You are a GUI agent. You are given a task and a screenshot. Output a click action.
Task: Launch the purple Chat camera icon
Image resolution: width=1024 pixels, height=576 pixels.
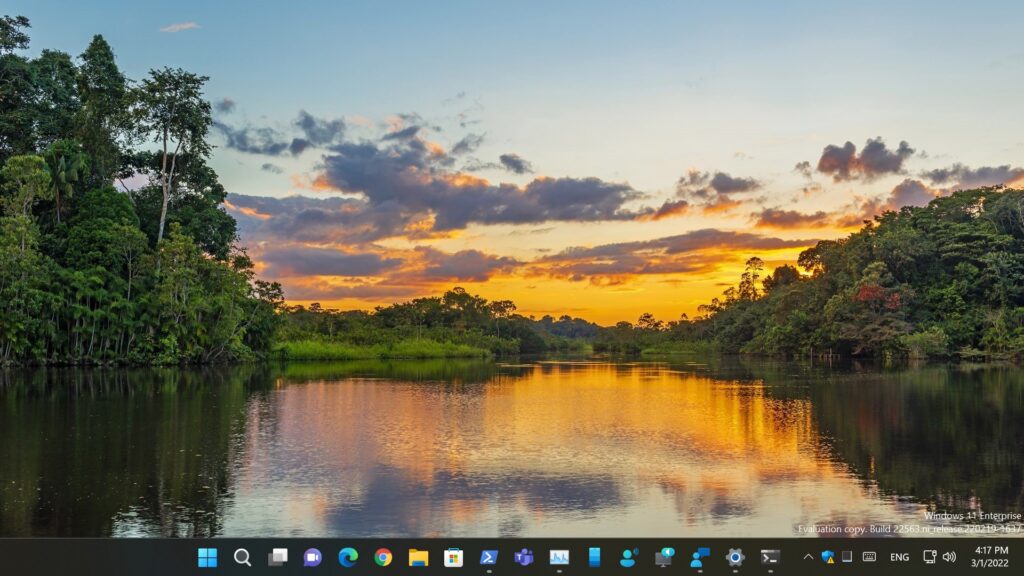point(312,557)
